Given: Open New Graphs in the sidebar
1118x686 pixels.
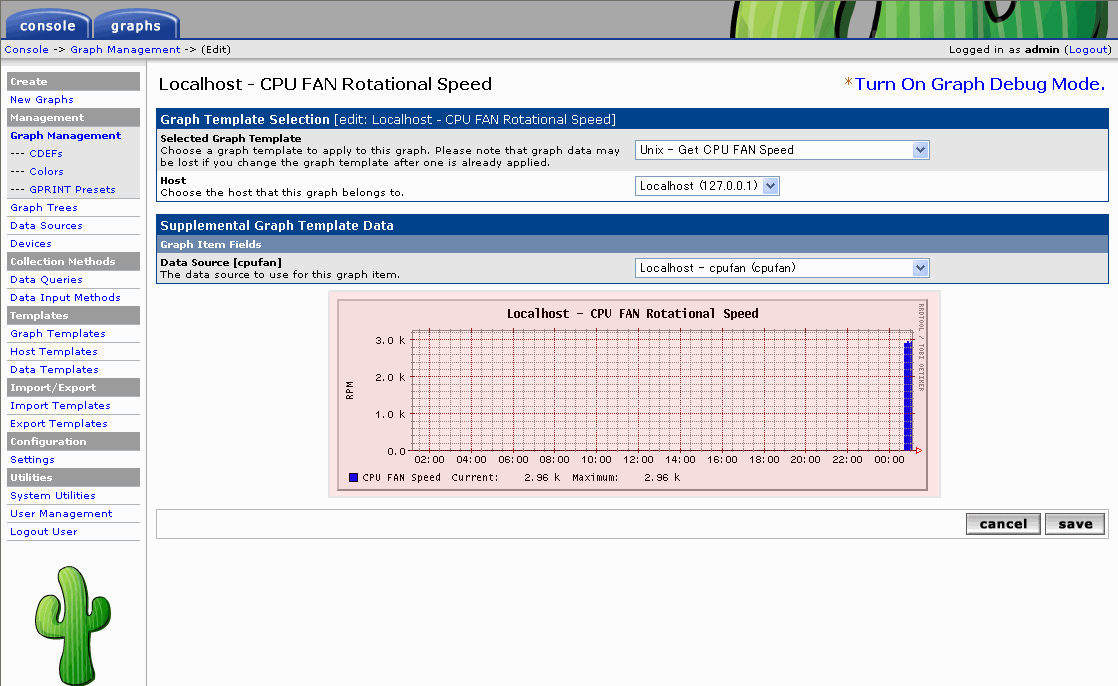Looking at the screenshot, I should [42, 100].
